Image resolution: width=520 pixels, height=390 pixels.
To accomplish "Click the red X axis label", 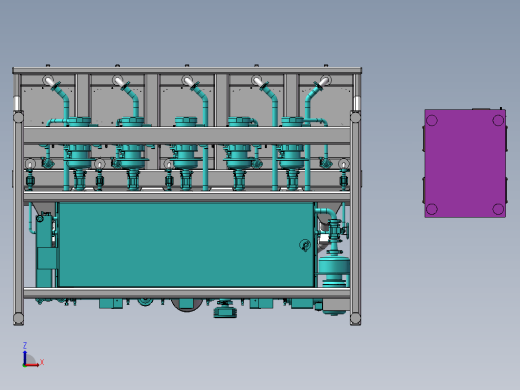I will click(42, 362).
